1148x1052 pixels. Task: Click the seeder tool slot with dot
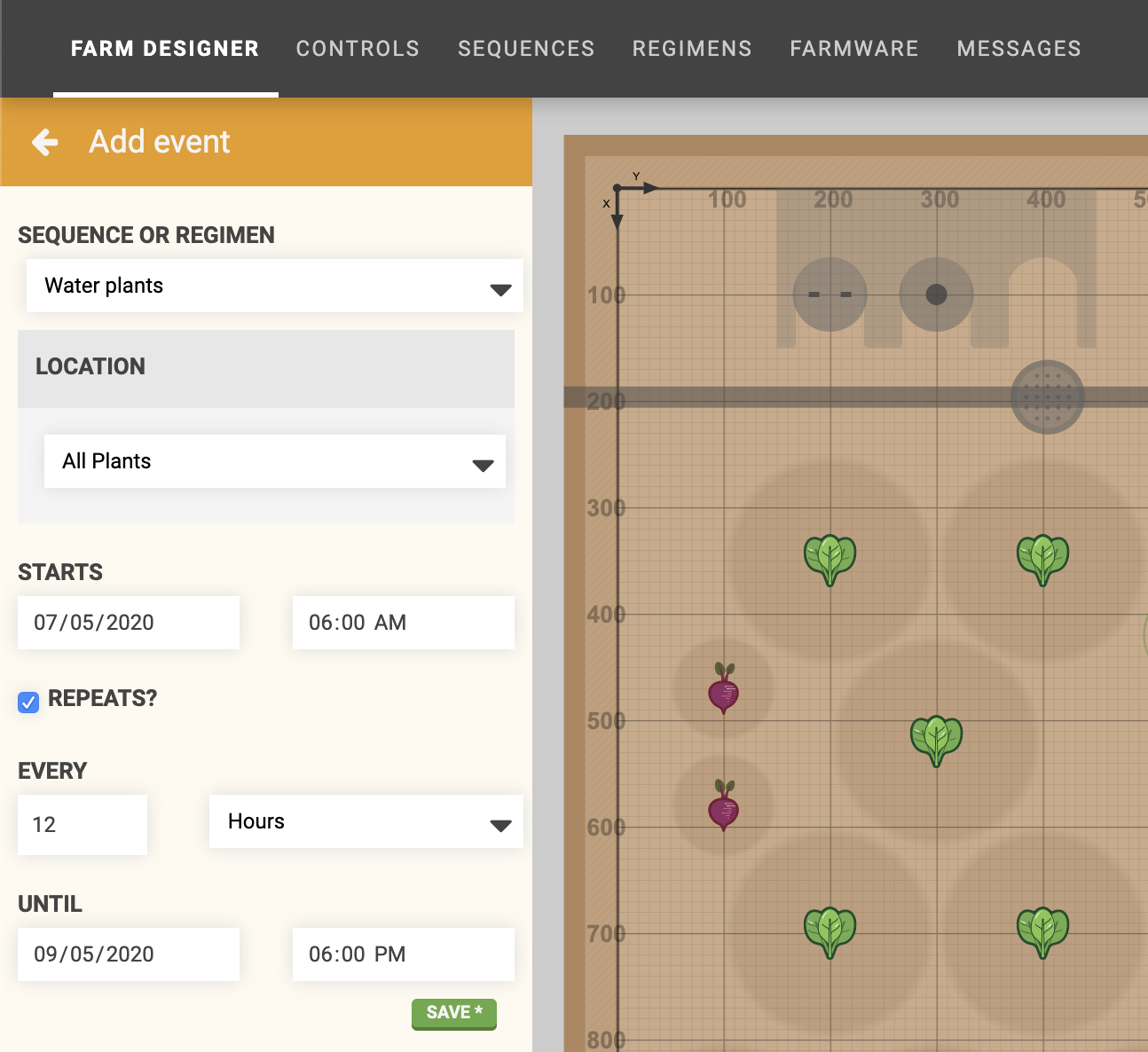click(x=936, y=294)
